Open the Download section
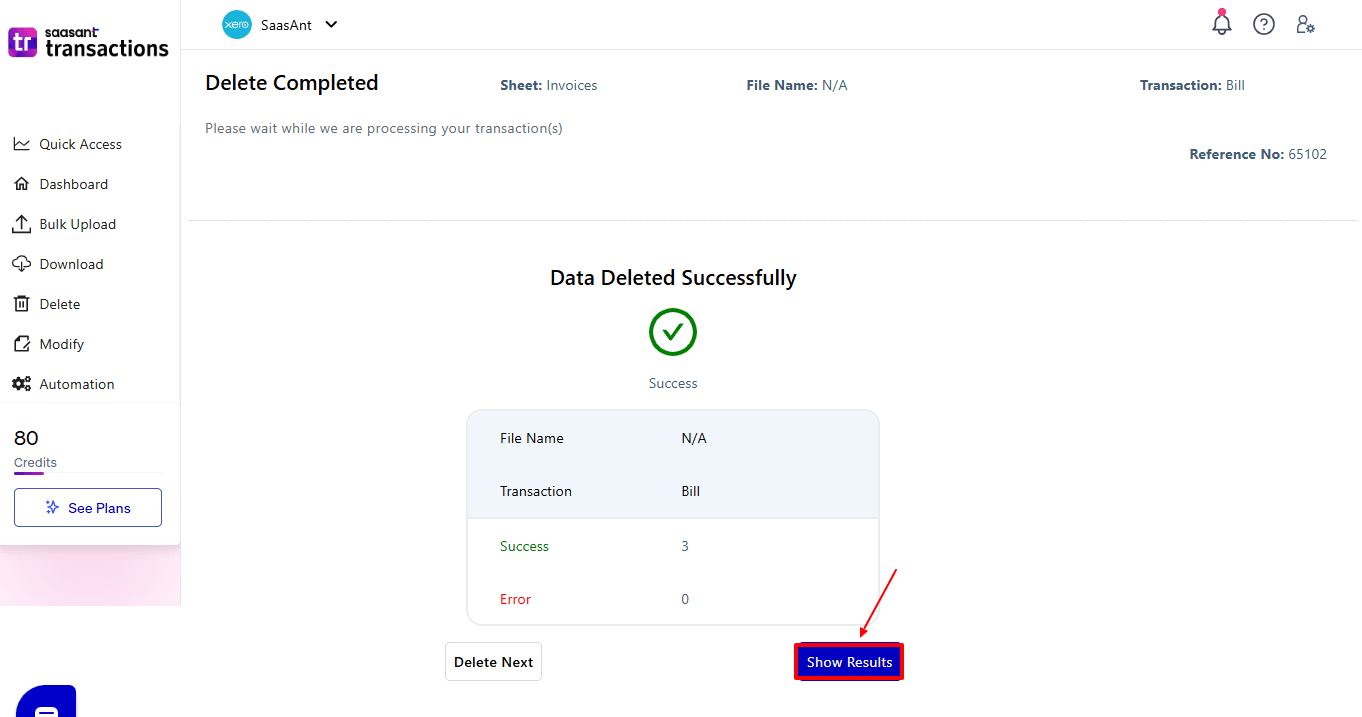Viewport: 1362px width, 717px height. [x=20, y=263]
